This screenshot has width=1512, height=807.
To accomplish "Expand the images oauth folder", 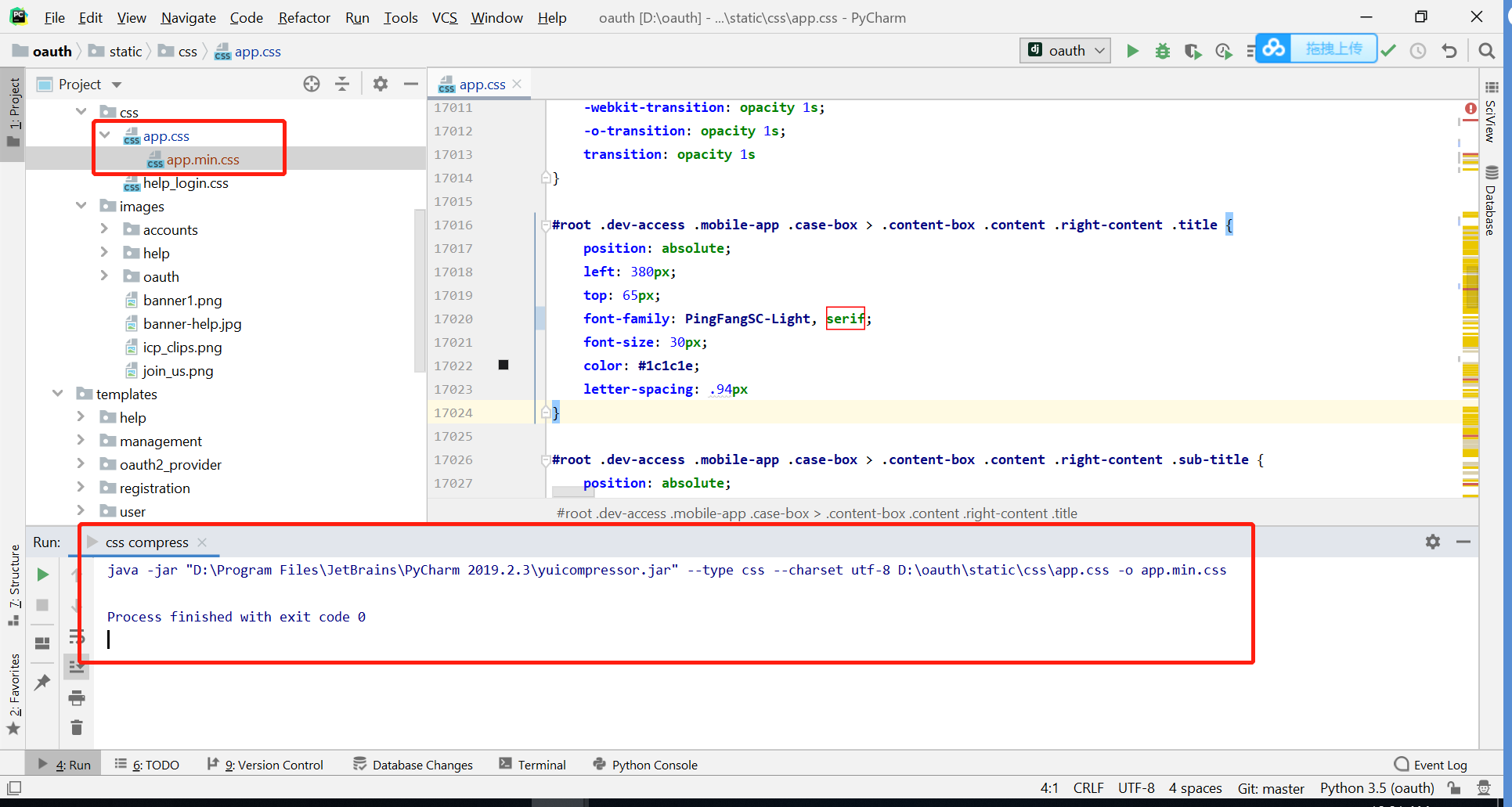I will (104, 276).
